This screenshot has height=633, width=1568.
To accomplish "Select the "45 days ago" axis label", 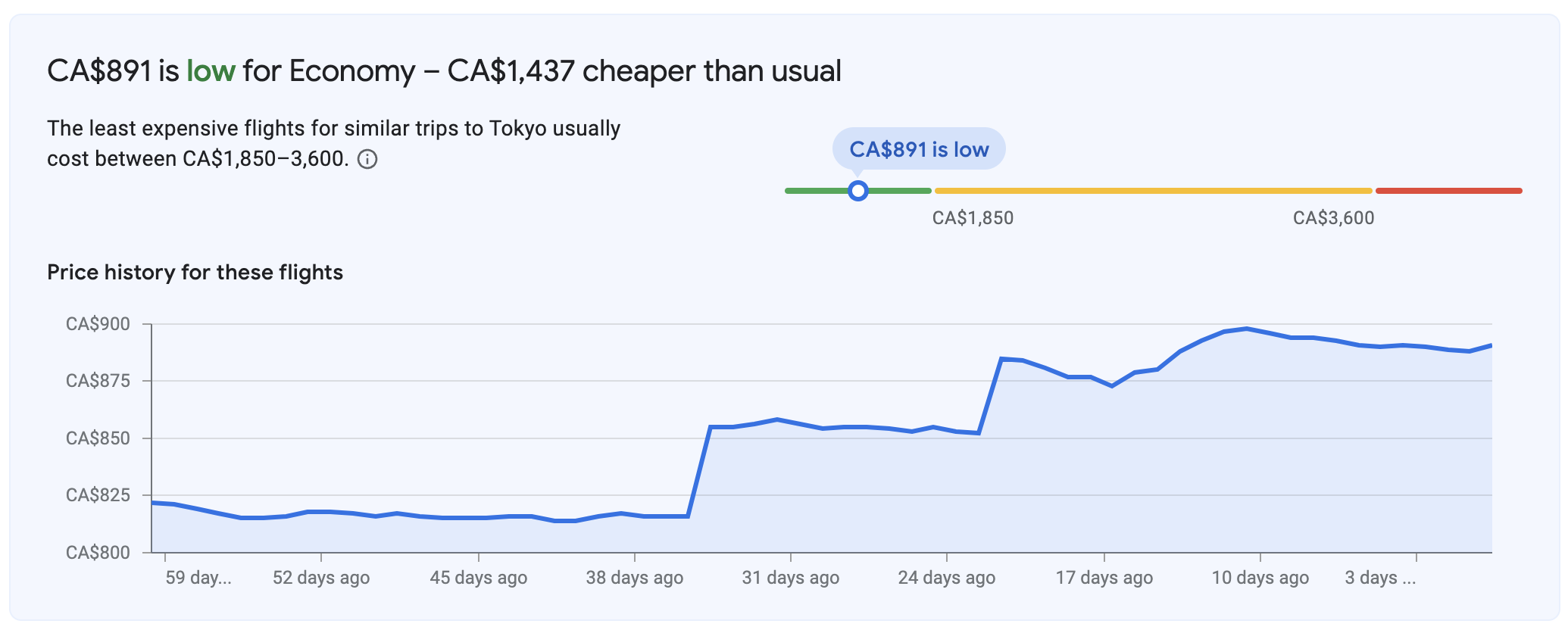I will (478, 578).
